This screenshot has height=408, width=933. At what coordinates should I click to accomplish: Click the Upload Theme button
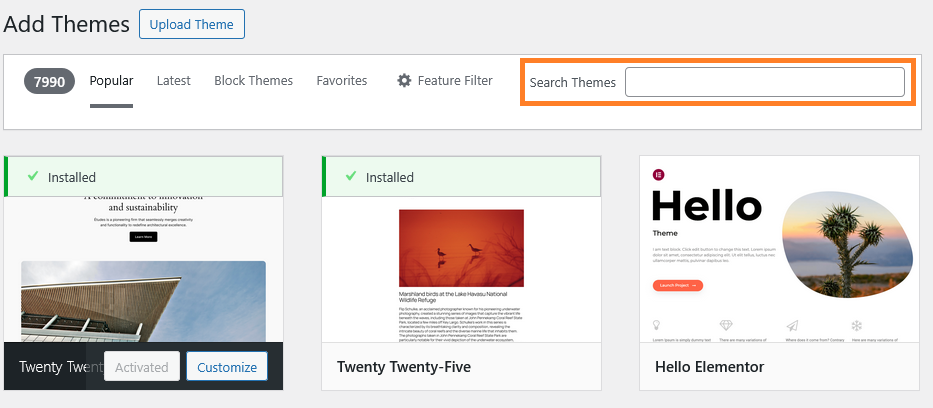click(192, 24)
